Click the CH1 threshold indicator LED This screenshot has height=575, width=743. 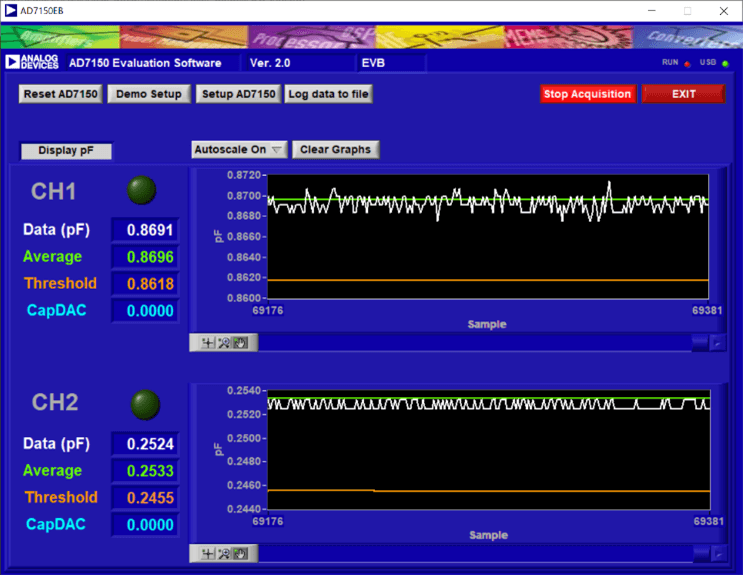[141, 190]
